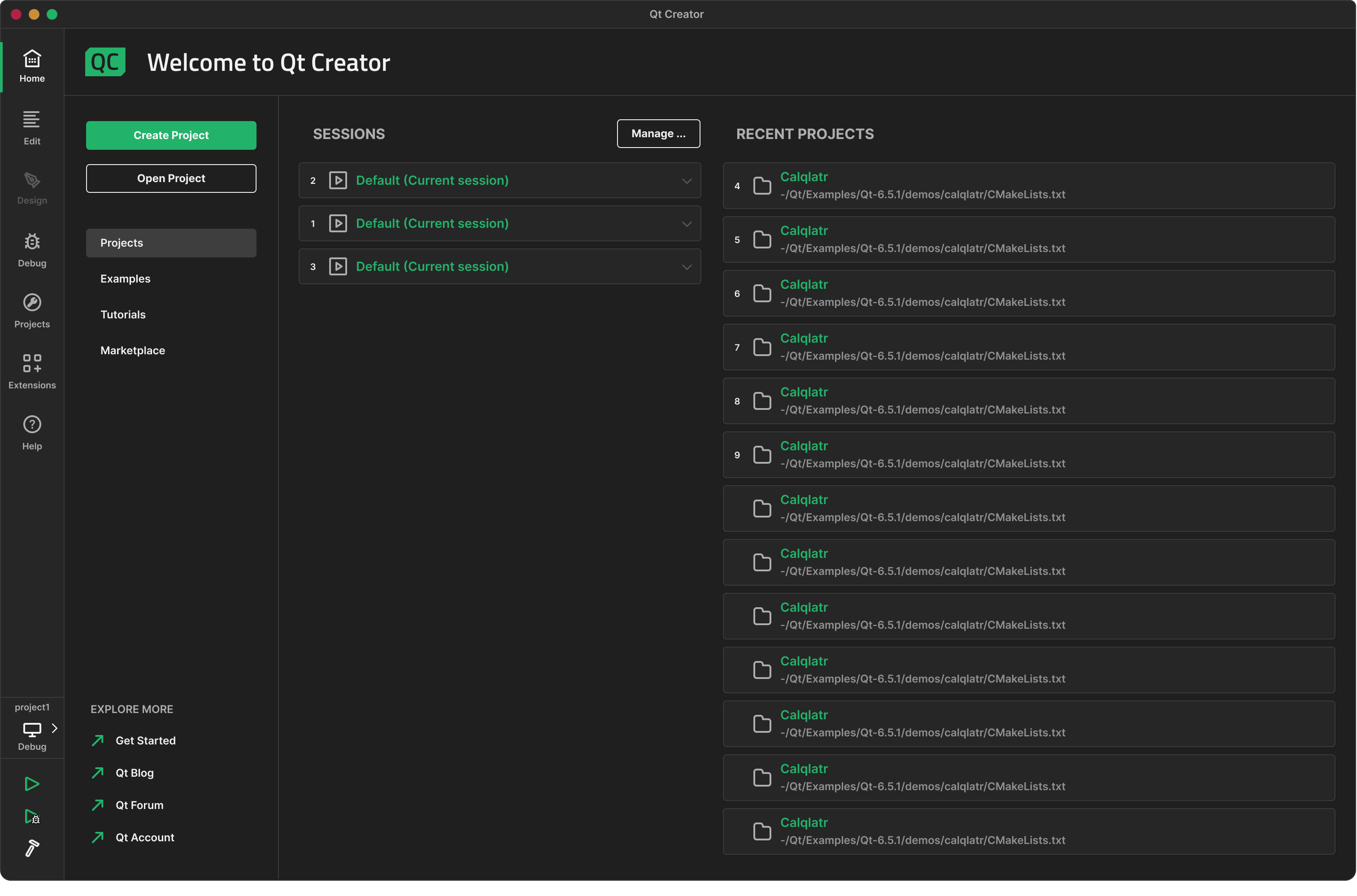Select the Examples tab
Screen dimensions: 1357x896
pos(125,279)
